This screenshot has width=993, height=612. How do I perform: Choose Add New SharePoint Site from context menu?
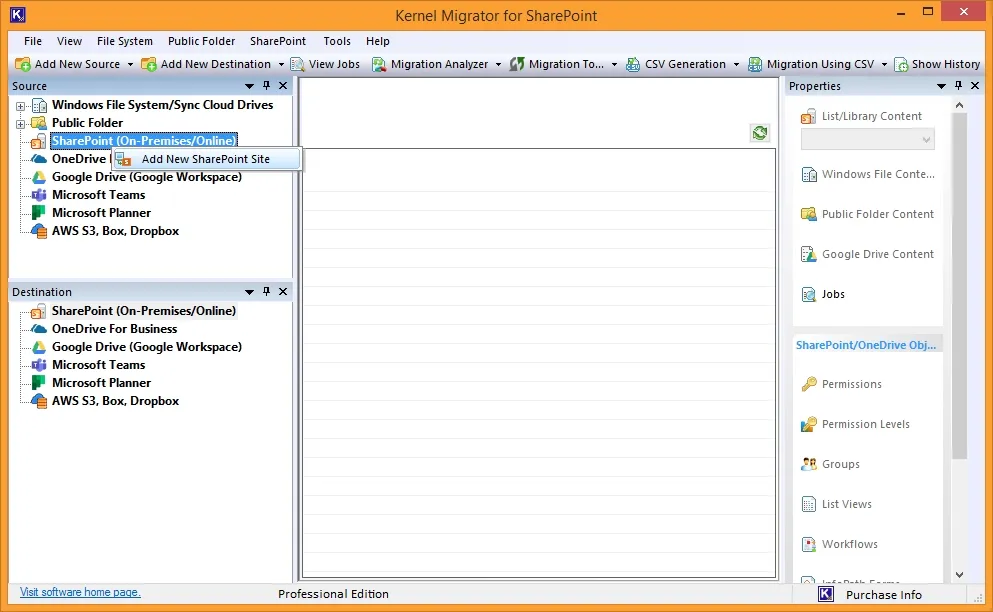pyautogui.click(x=206, y=159)
